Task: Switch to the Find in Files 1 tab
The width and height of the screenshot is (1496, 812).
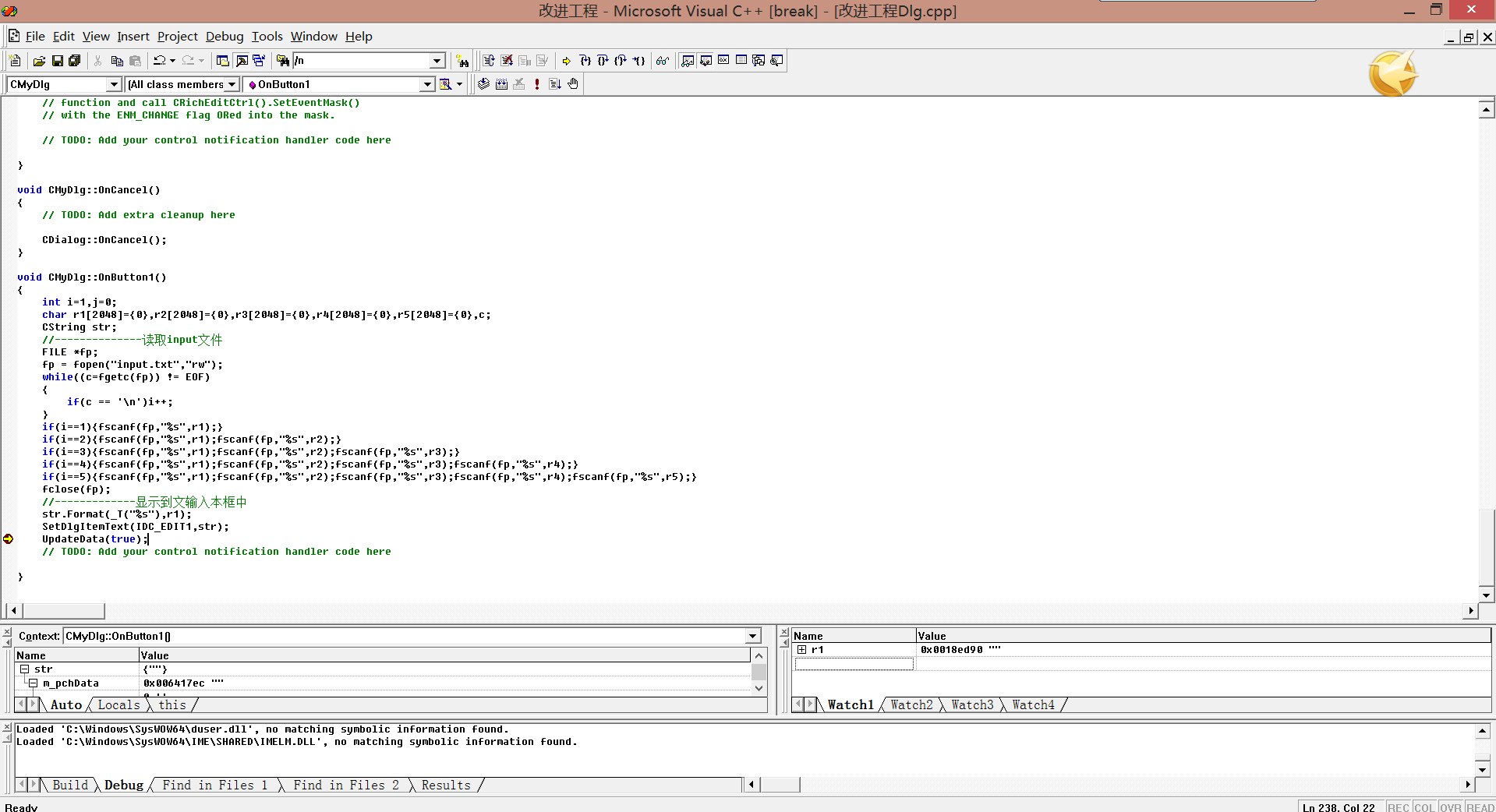Action: (x=214, y=786)
